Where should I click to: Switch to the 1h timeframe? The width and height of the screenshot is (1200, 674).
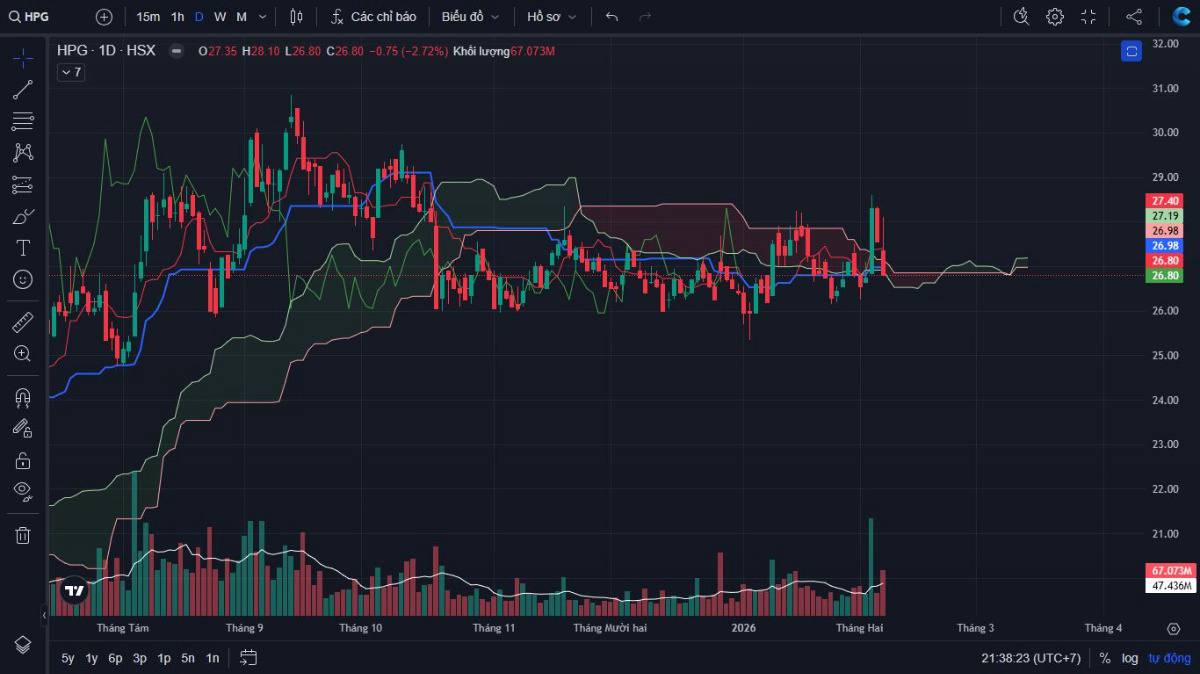point(177,17)
